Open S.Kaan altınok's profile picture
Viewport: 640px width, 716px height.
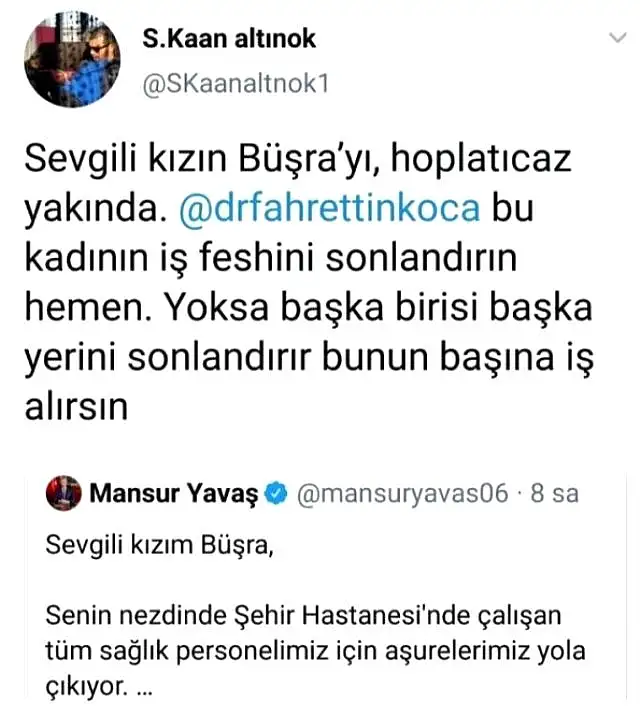(72, 59)
